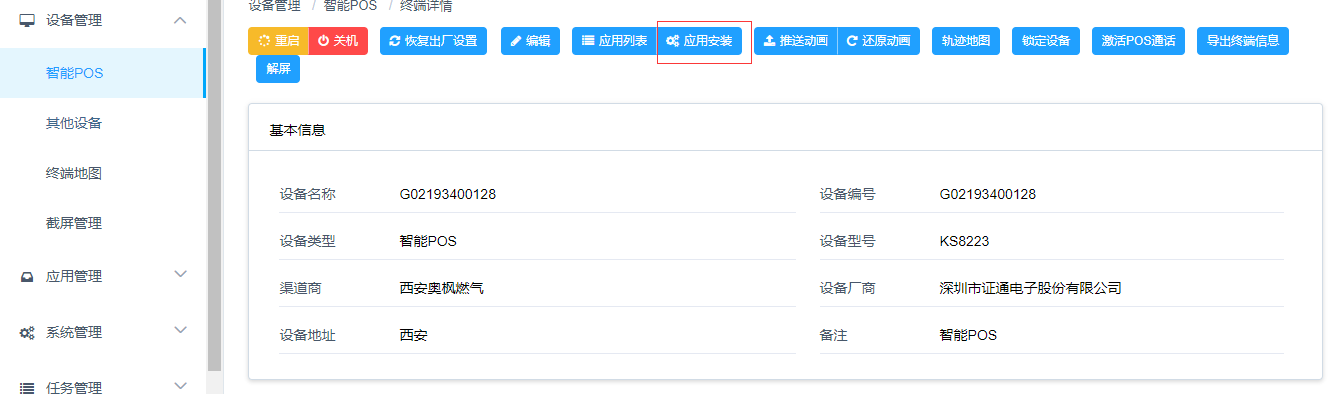The width and height of the screenshot is (1343, 394).
Task: Expand the 应用管理 sidebar menu
Action: [x=104, y=275]
